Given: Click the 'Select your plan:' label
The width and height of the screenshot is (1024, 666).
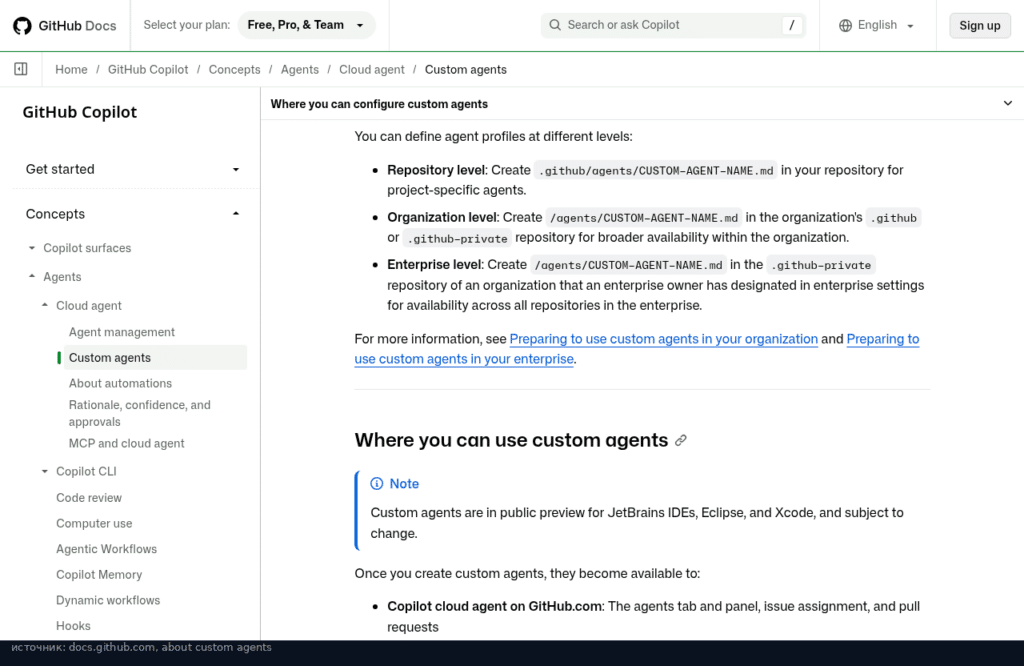Looking at the screenshot, I should (187, 25).
